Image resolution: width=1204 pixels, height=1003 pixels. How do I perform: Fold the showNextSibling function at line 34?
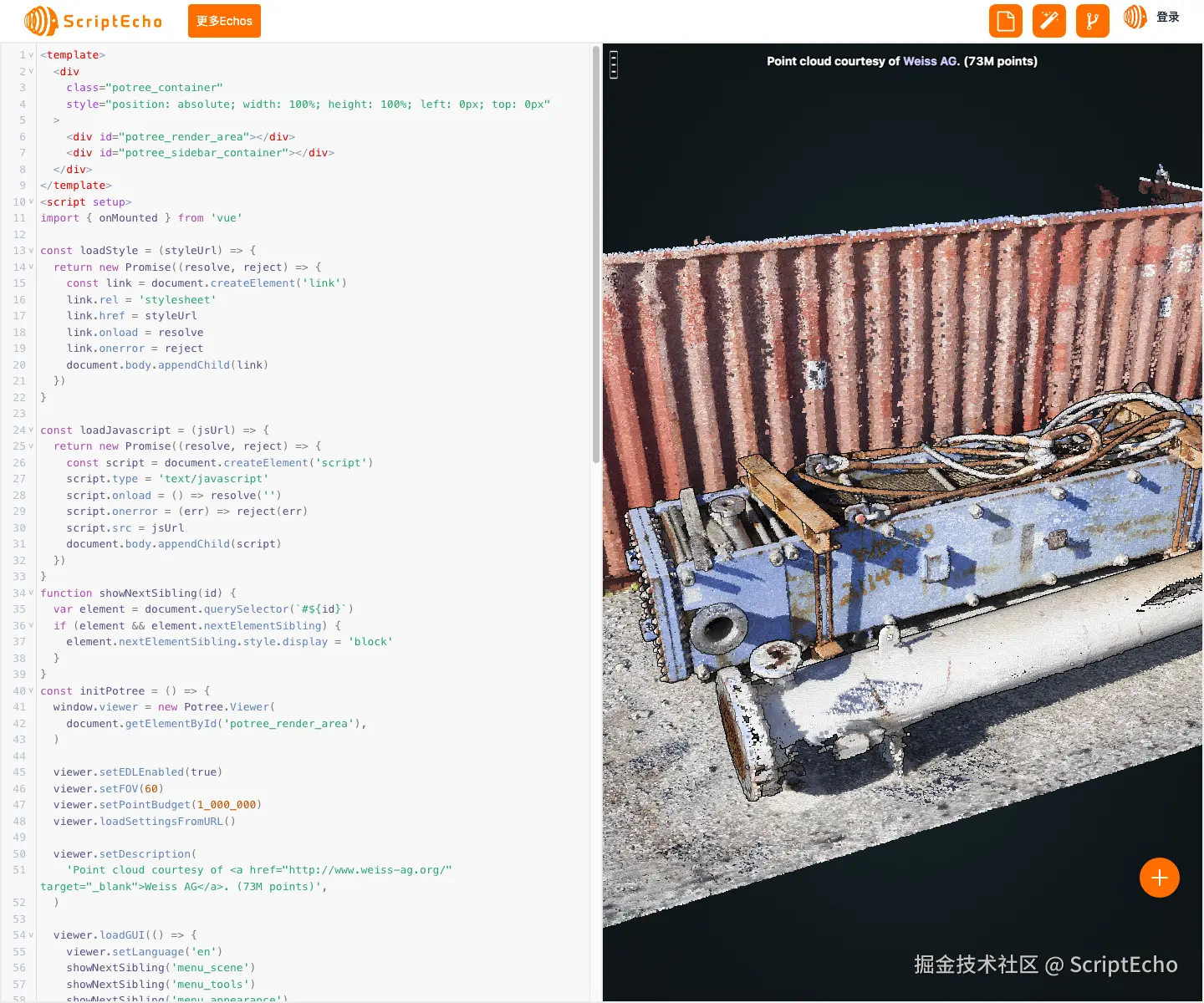[32, 593]
